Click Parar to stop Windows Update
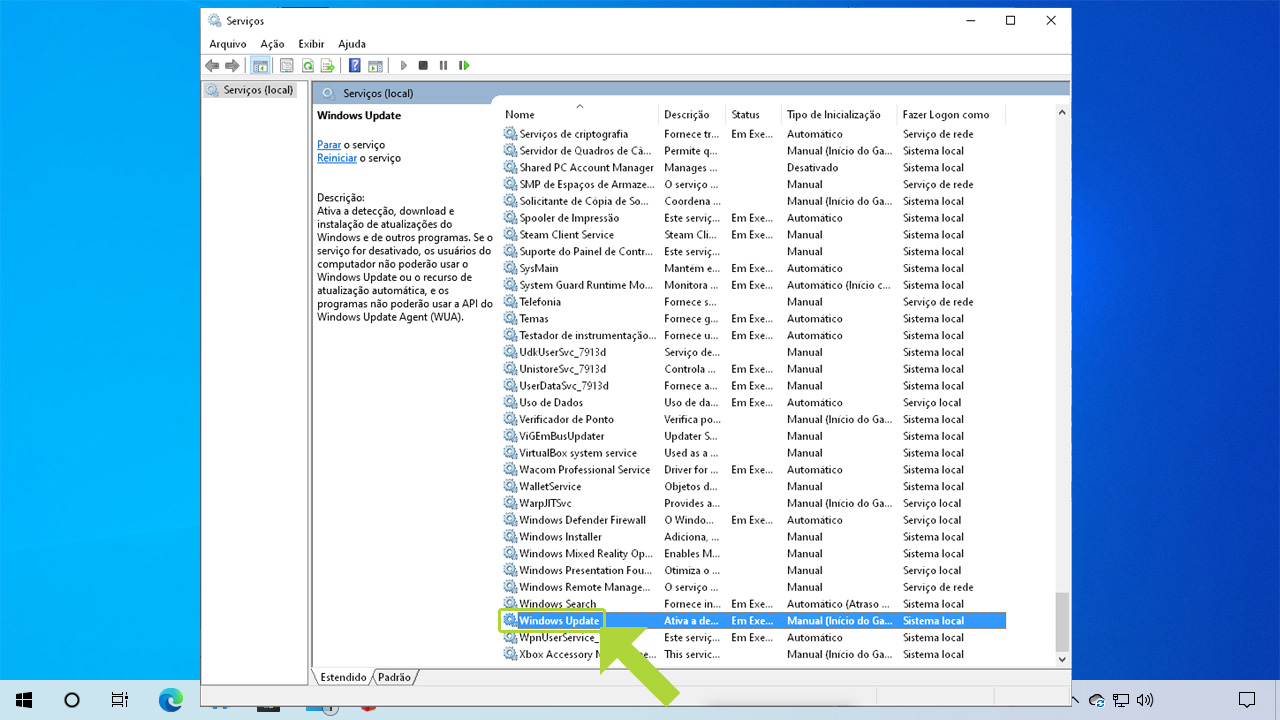The height and width of the screenshot is (720, 1280). [328, 144]
